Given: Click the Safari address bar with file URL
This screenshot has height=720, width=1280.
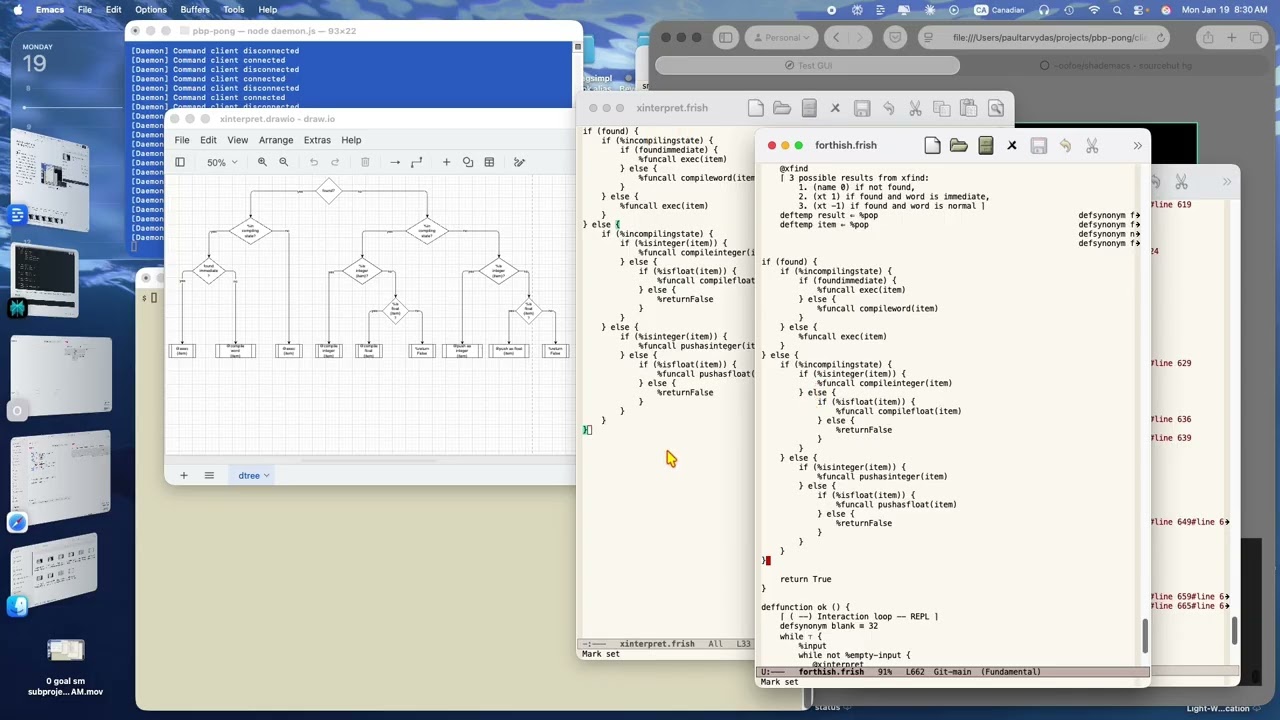Looking at the screenshot, I should tap(1046, 38).
